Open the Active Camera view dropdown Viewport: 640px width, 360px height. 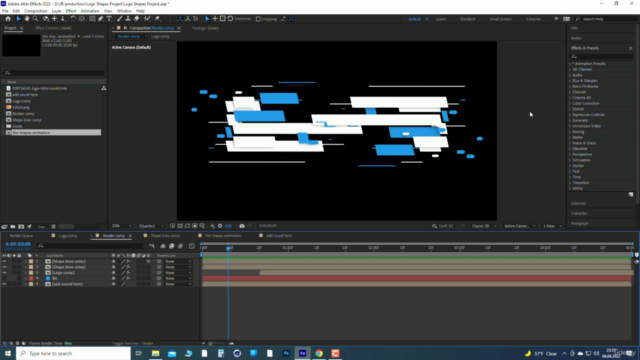pos(519,226)
